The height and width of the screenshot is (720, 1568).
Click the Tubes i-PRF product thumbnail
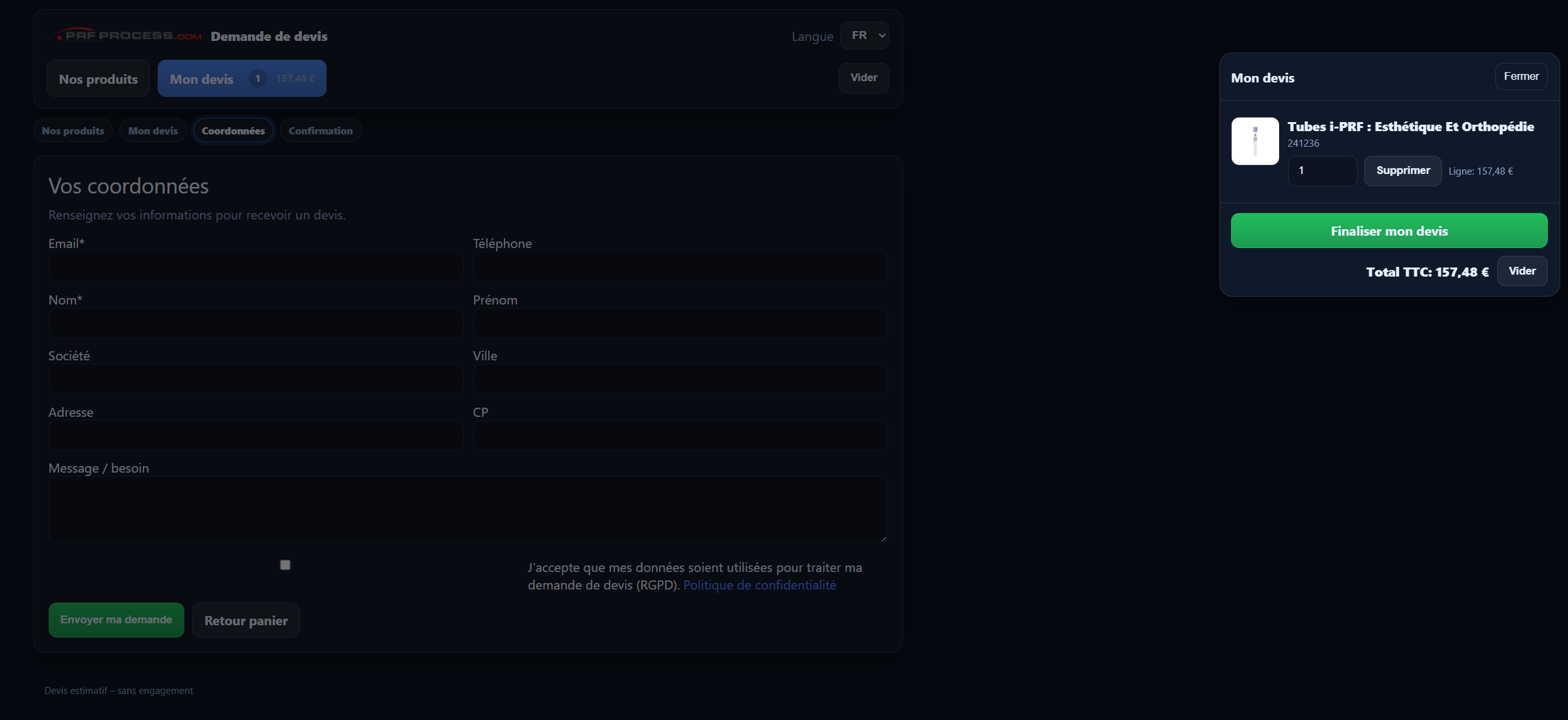pyautogui.click(x=1254, y=141)
